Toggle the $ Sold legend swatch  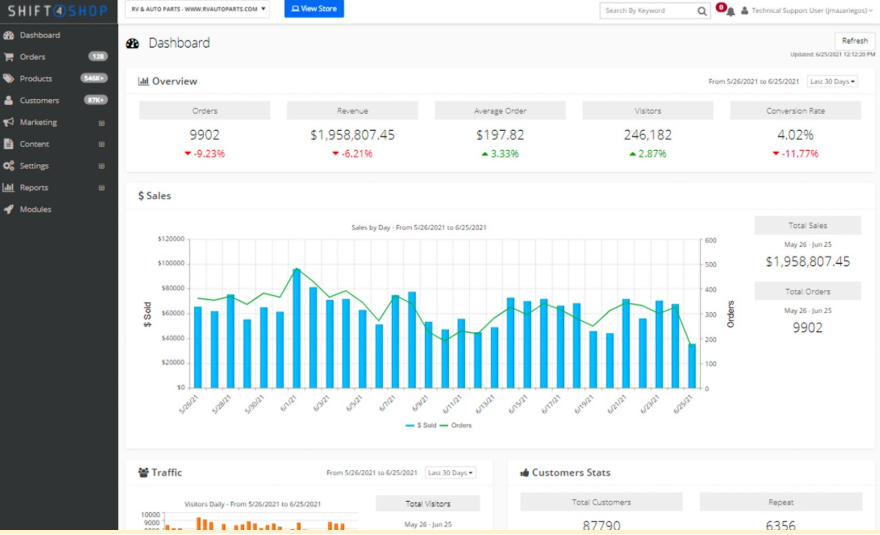410,426
